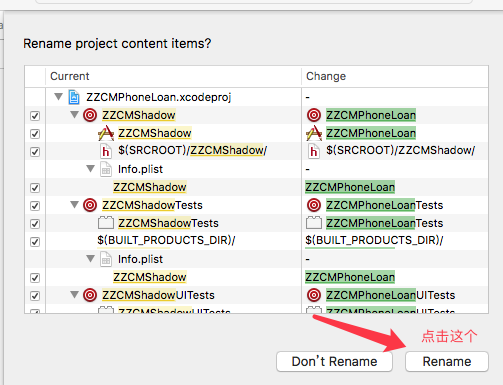
Task: Collapse the ZZCMPhoneLoan.xcodeproj disclosure triangle
Action: [x=58, y=97]
